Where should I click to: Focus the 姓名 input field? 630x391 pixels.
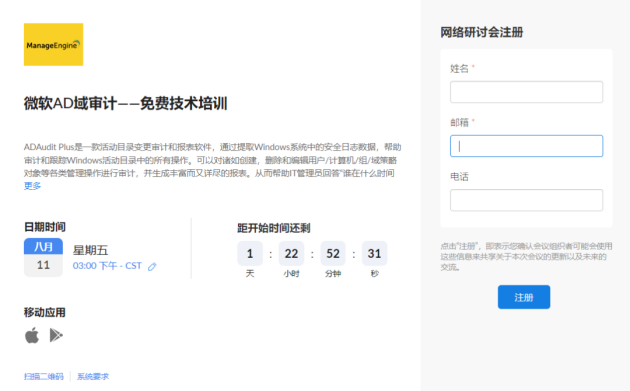point(526,92)
